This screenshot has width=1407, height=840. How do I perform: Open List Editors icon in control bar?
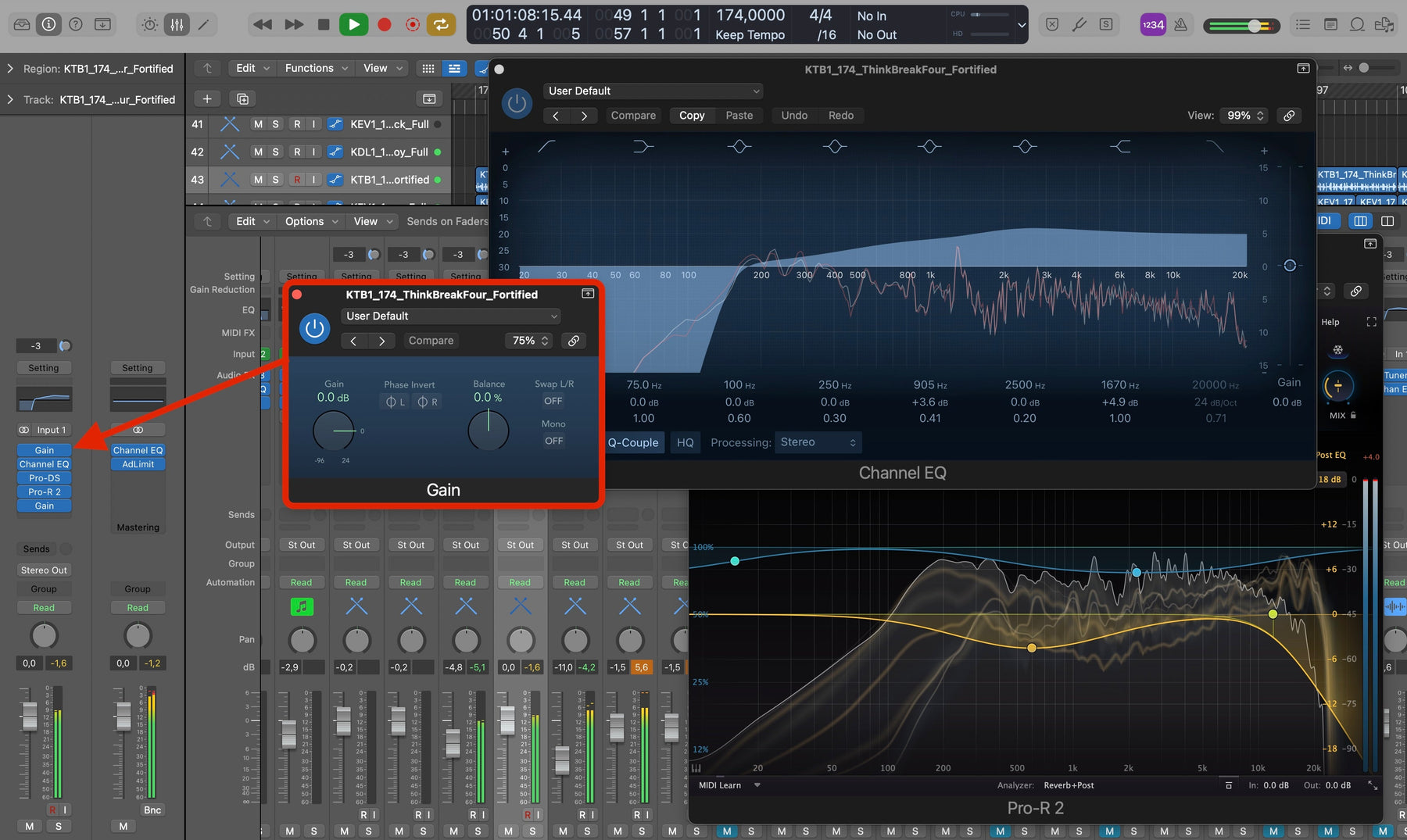tap(1303, 24)
